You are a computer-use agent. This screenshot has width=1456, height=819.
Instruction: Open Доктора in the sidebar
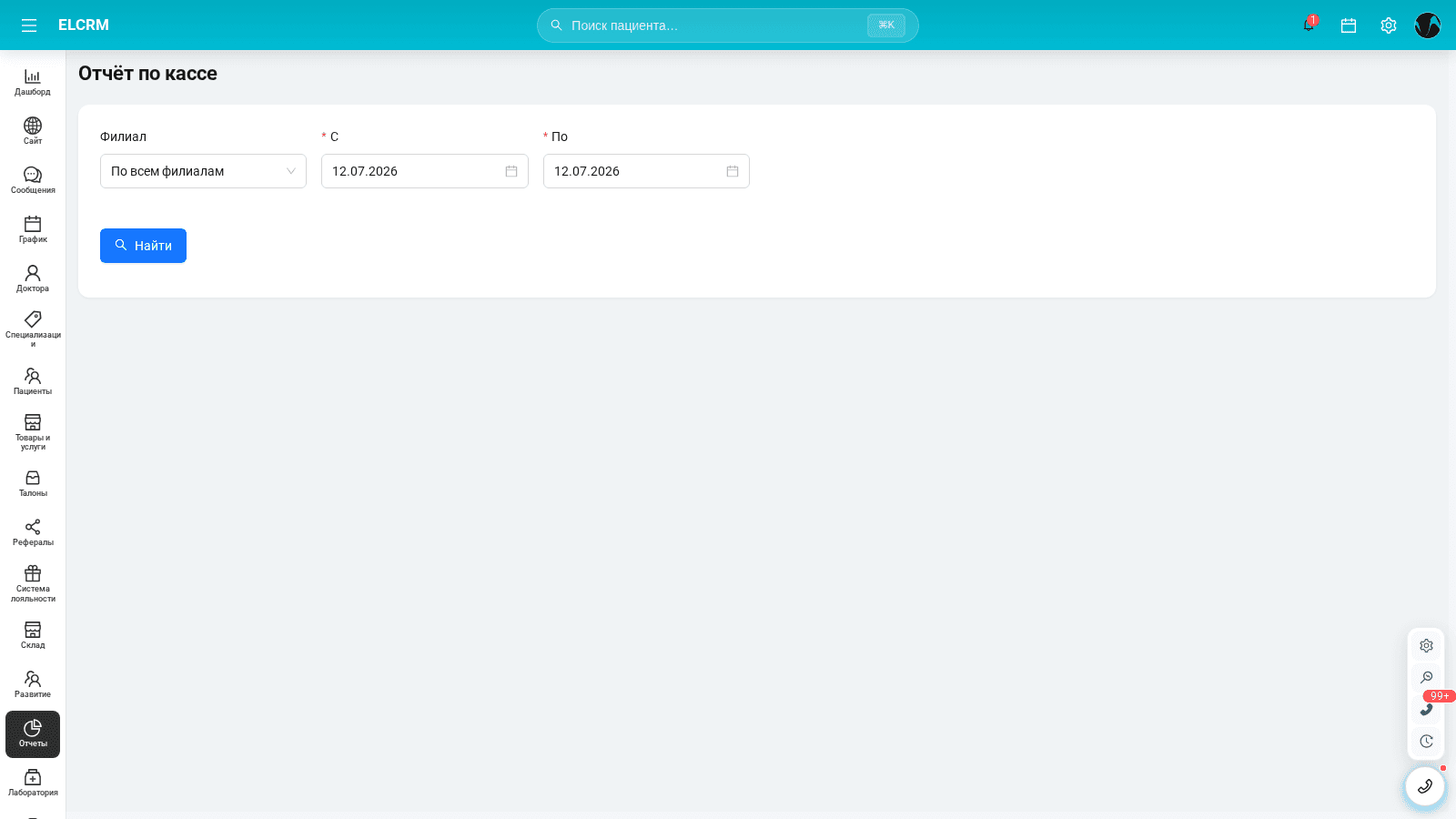(33, 278)
